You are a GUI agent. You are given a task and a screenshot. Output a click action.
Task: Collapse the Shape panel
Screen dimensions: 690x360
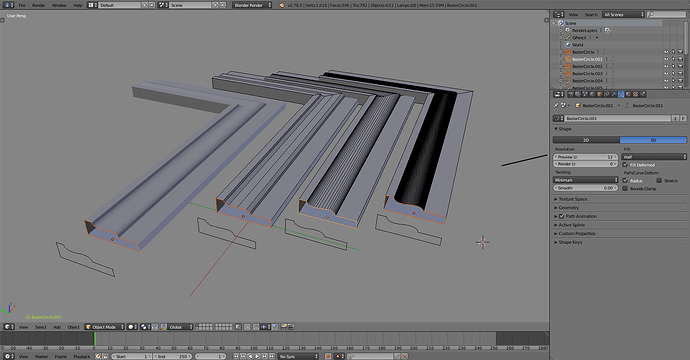coord(562,129)
